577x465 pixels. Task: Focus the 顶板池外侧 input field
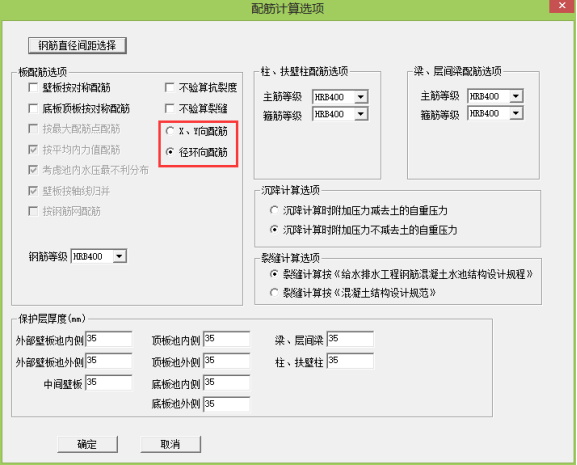coord(227,361)
